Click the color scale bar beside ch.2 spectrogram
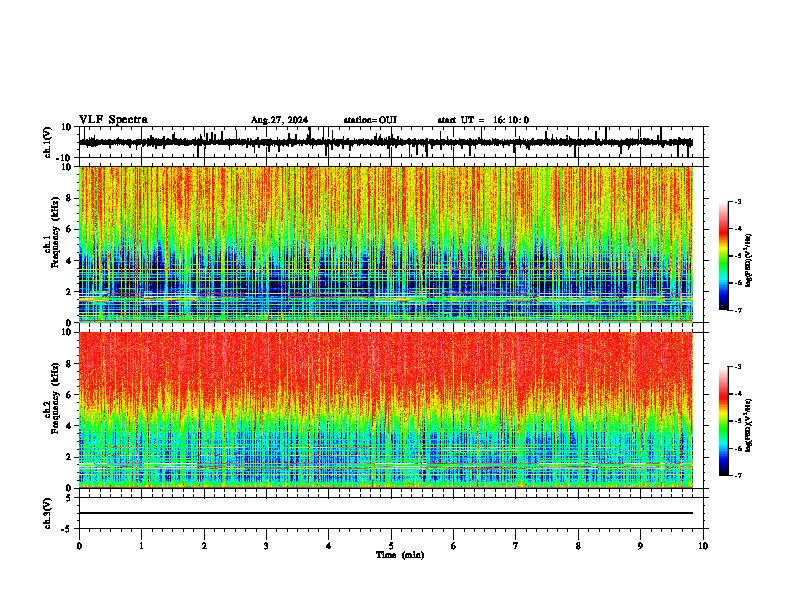This screenshot has width=792, height=612. pos(724,421)
